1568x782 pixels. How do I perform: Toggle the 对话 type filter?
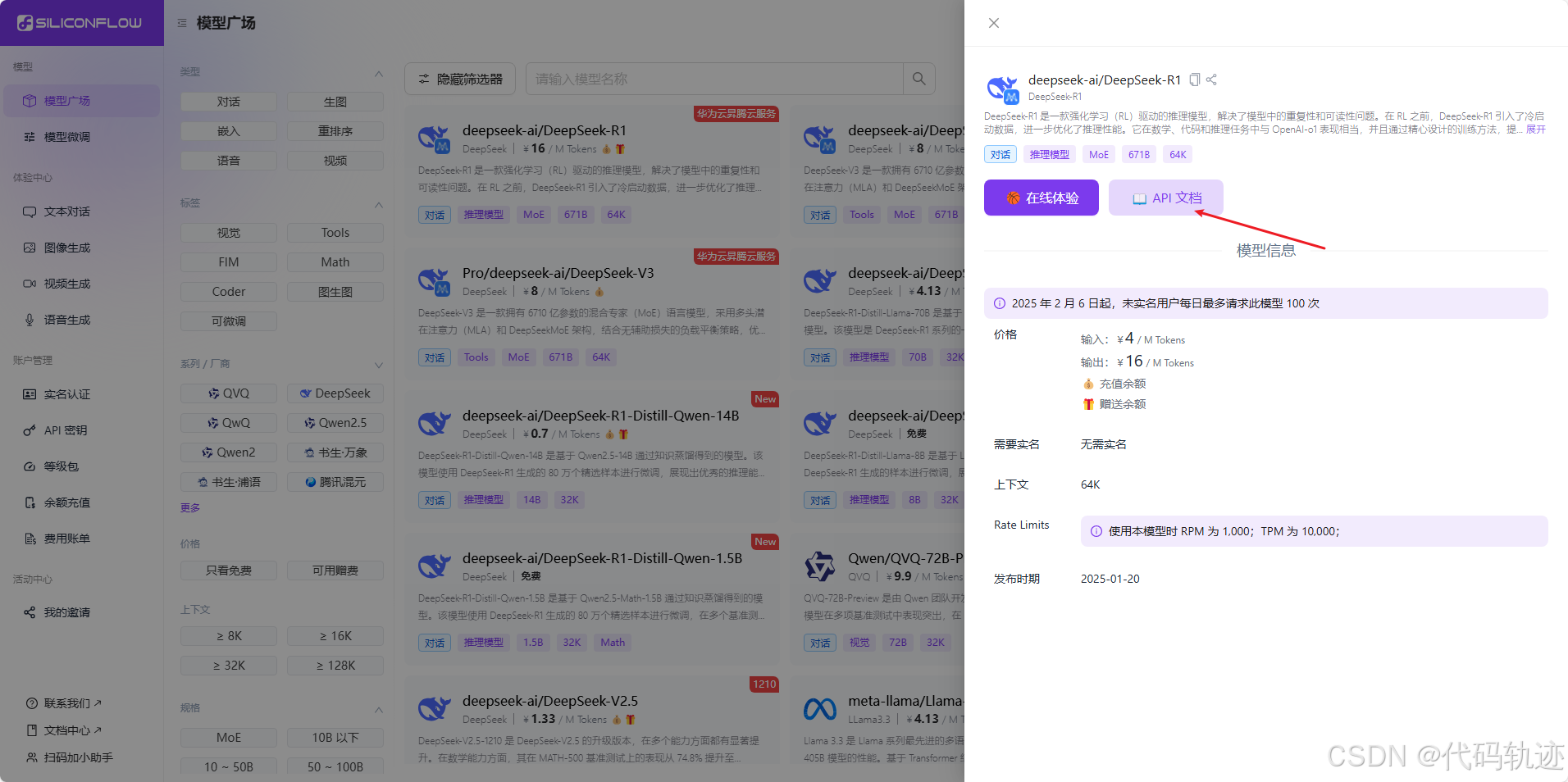coord(229,102)
